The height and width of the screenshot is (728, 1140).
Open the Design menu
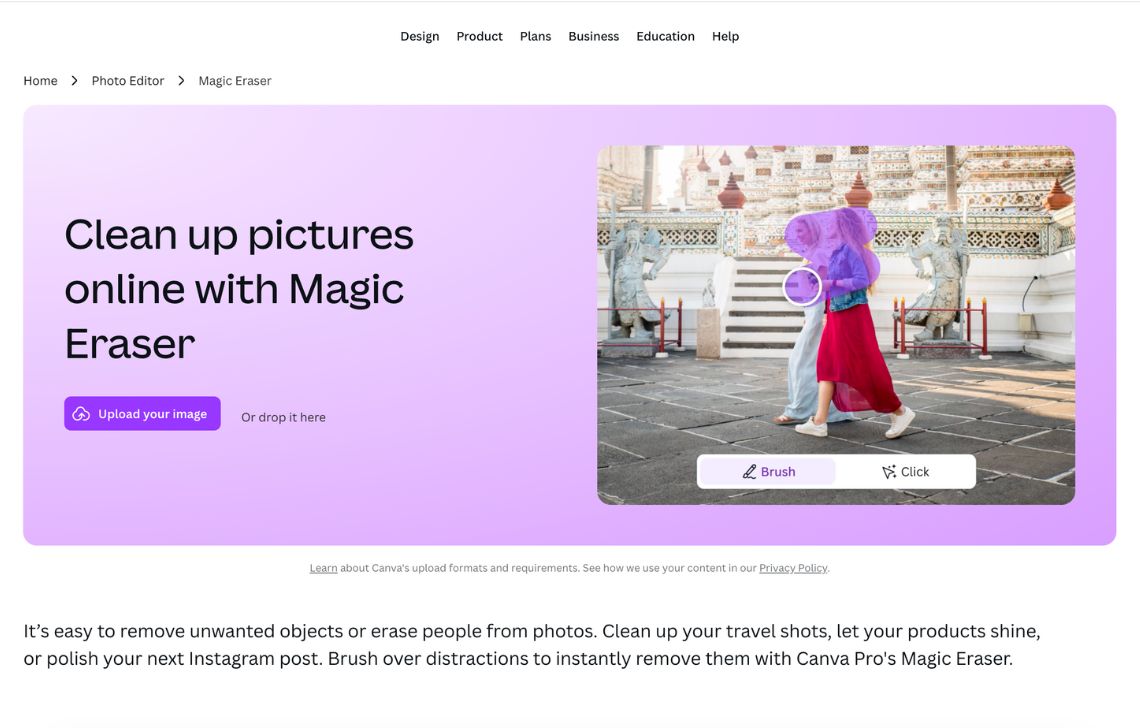[x=419, y=36]
